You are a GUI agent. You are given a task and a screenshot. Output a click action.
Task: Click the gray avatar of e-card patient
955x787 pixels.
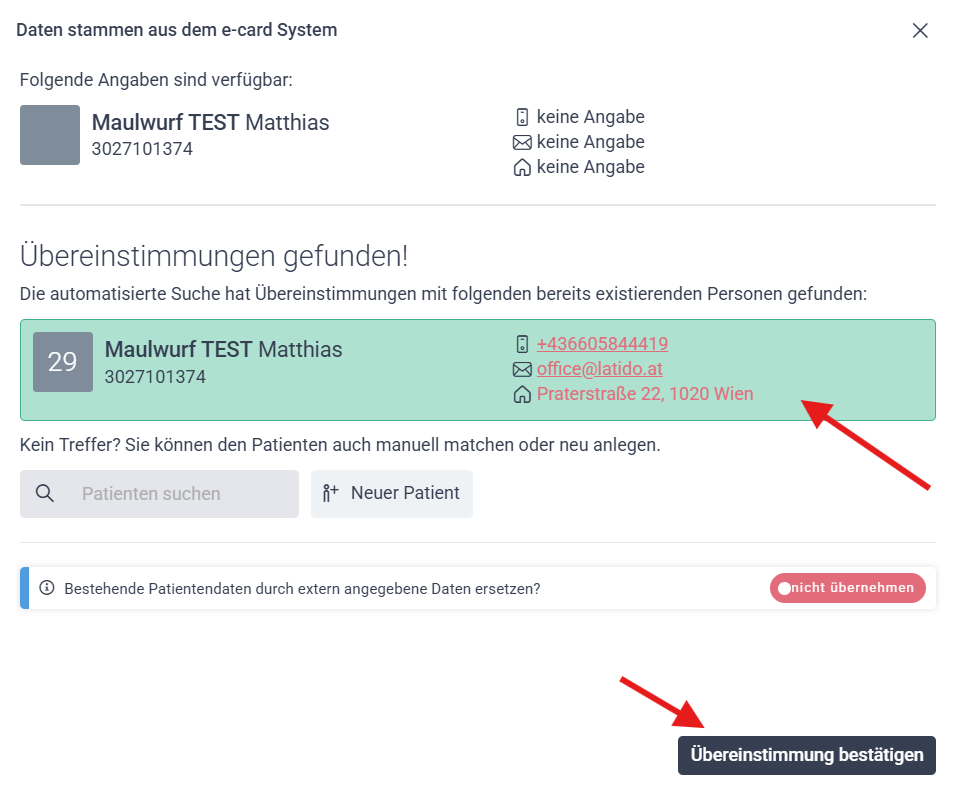tap(50, 135)
